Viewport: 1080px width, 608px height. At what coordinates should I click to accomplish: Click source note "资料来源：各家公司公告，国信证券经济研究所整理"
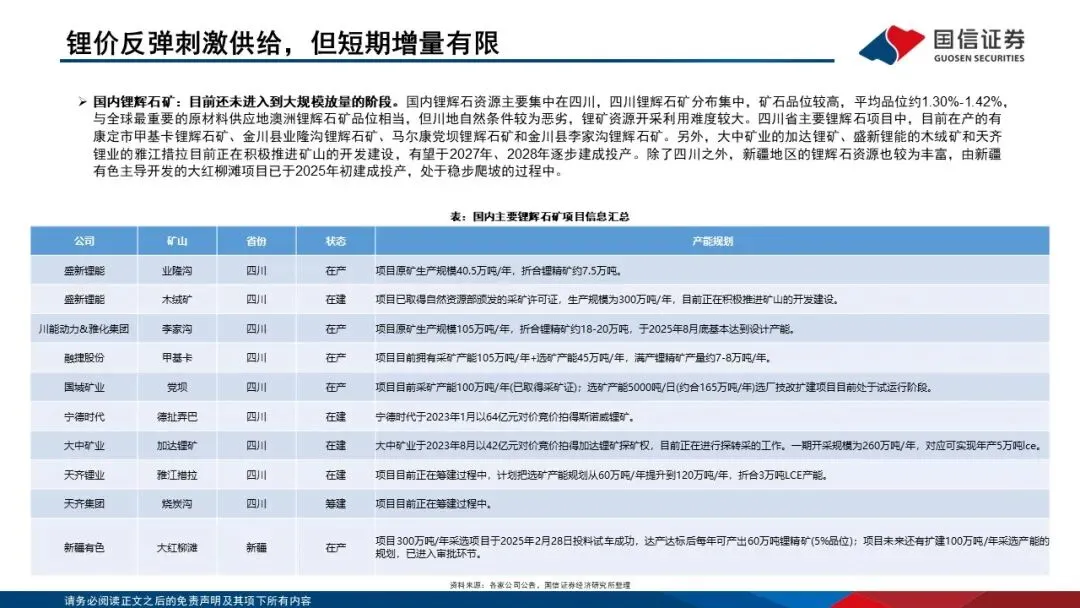[539, 585]
